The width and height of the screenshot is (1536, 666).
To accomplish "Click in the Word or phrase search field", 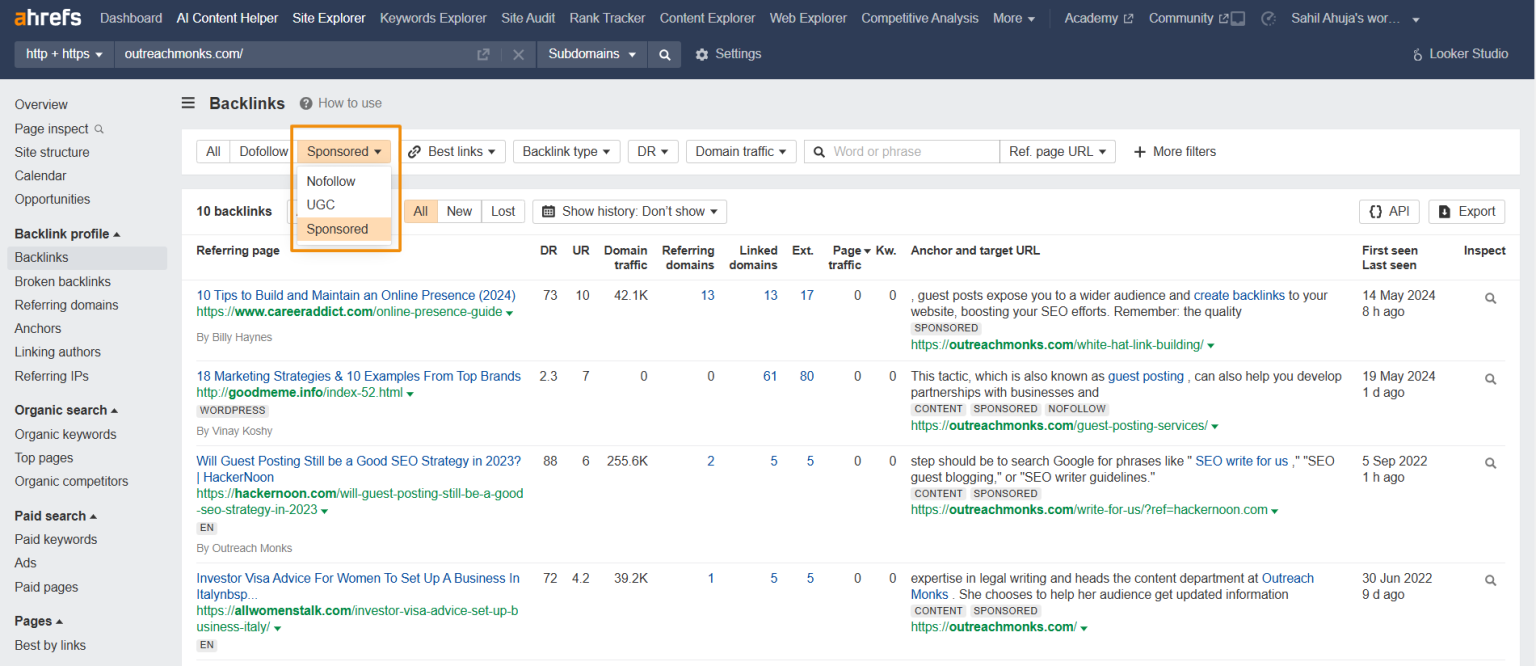I will point(902,152).
